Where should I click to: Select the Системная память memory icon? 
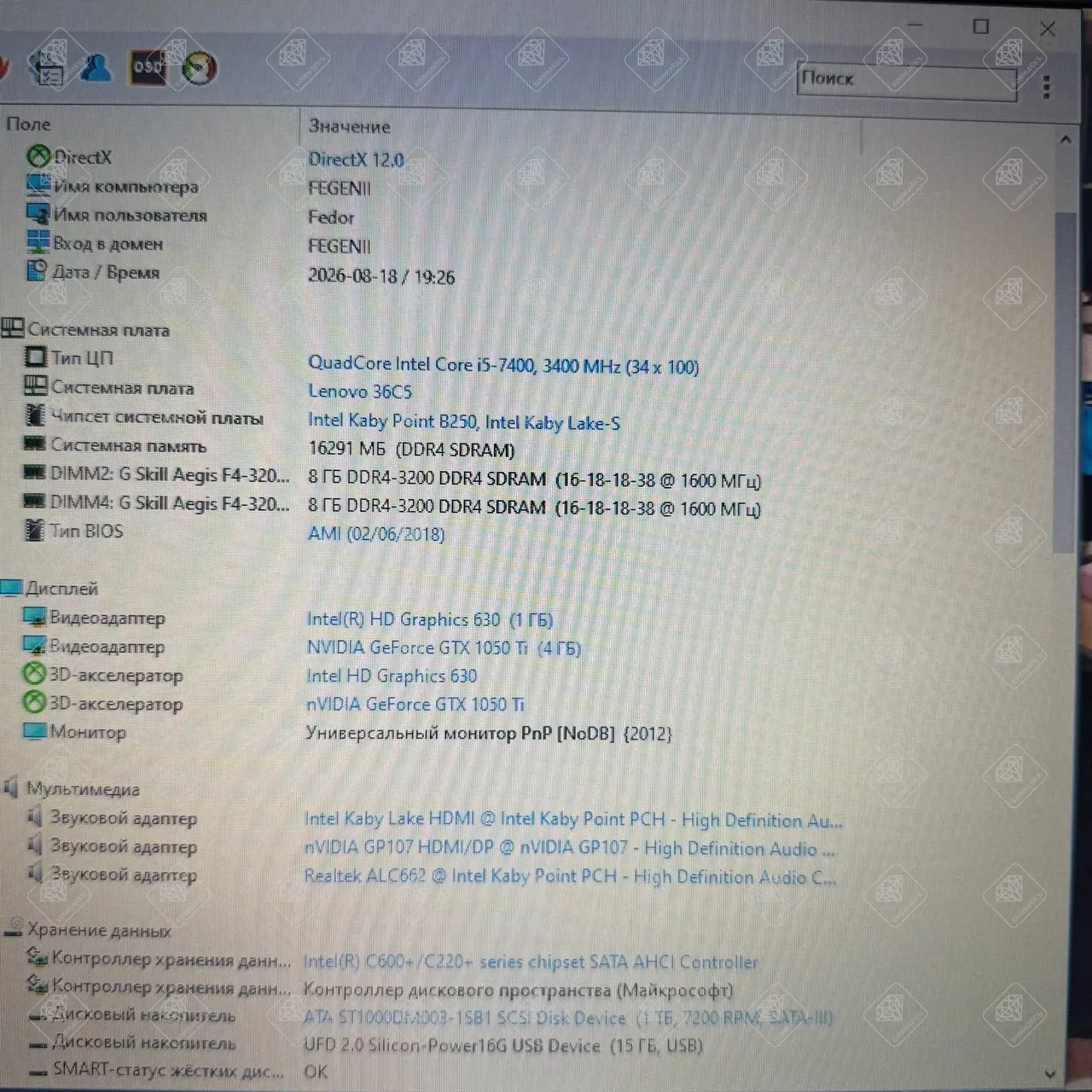pos(34,444)
